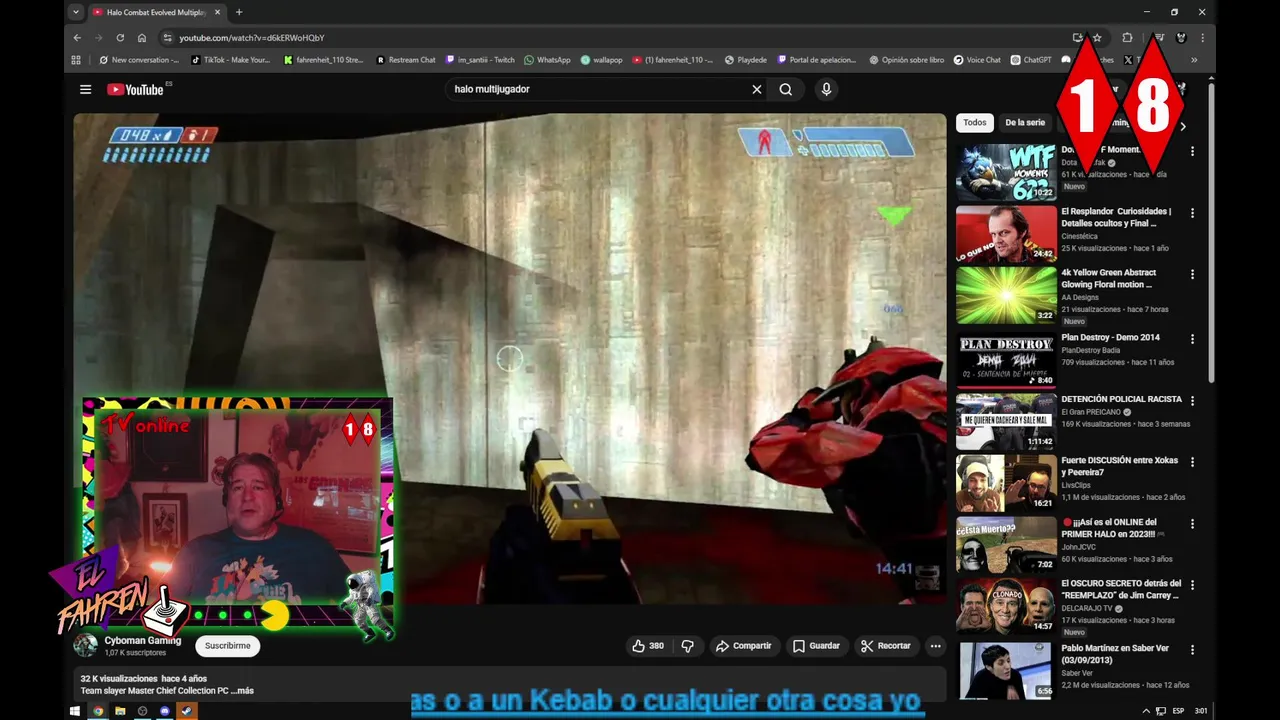Image resolution: width=1280 pixels, height=720 pixels.
Task: Open the Windows Start menu
Action: click(x=75, y=711)
